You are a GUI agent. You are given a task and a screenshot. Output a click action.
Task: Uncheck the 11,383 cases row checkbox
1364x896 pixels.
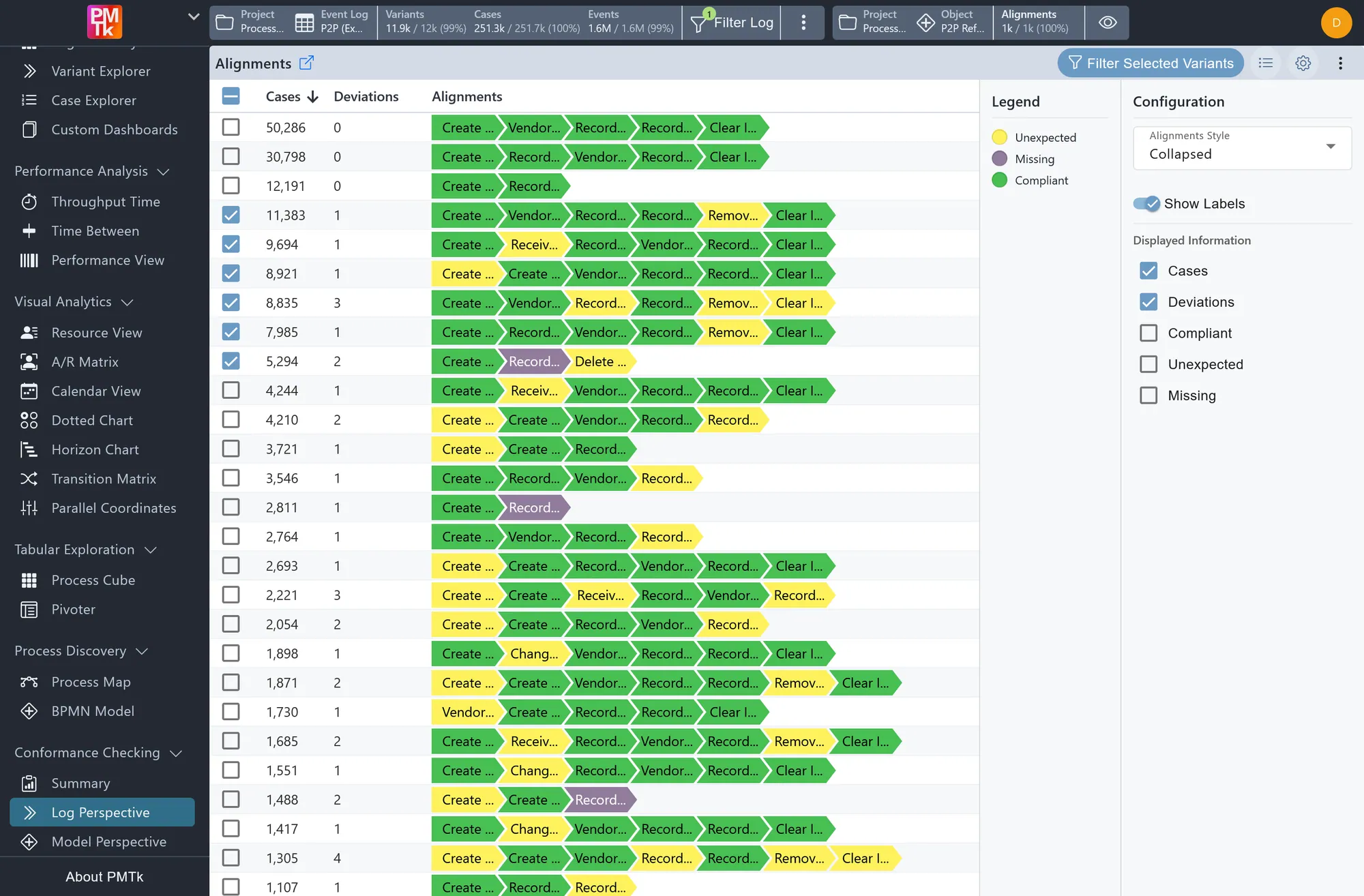tap(231, 215)
